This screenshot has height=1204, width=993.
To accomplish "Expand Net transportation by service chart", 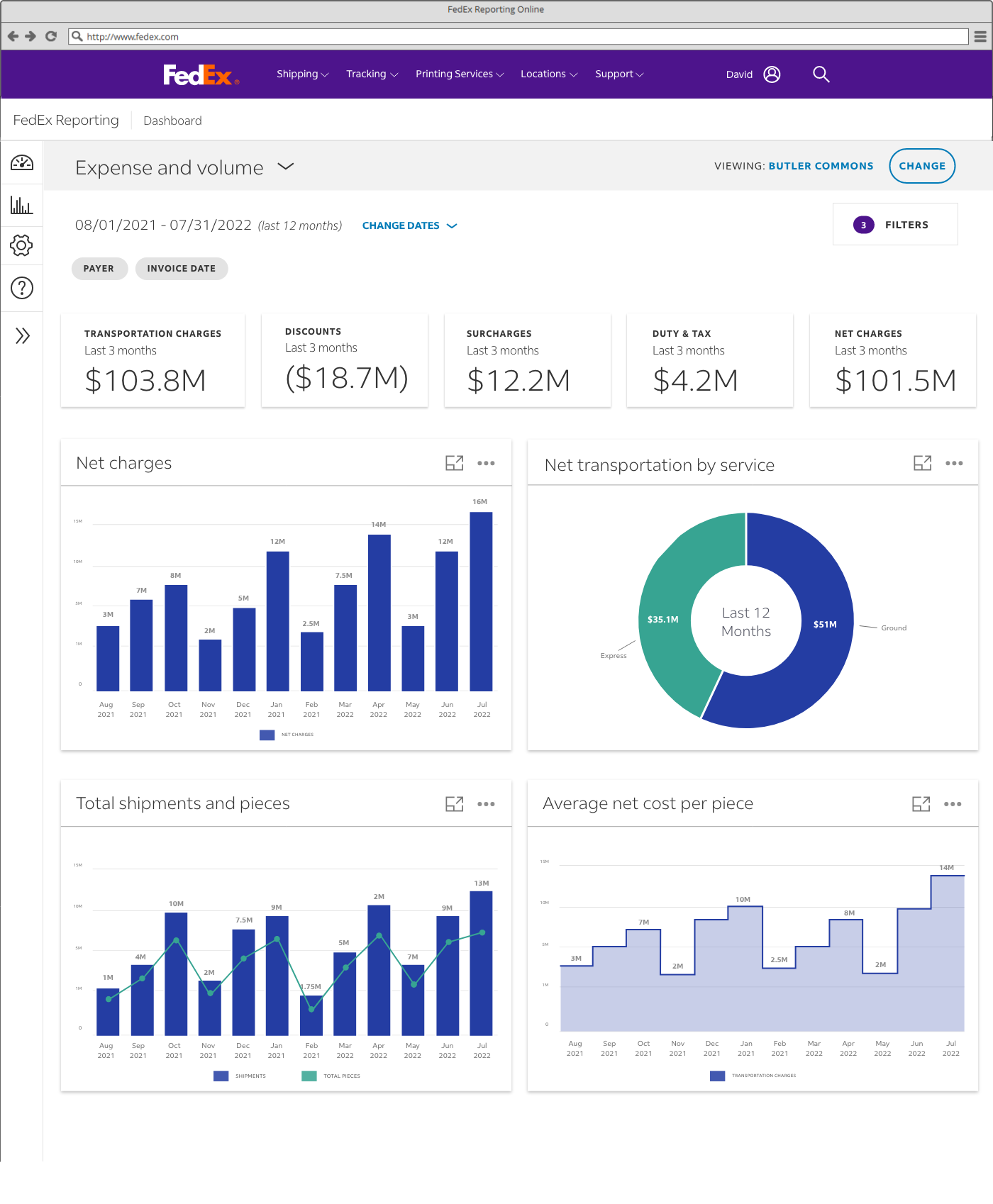I will (922, 463).
